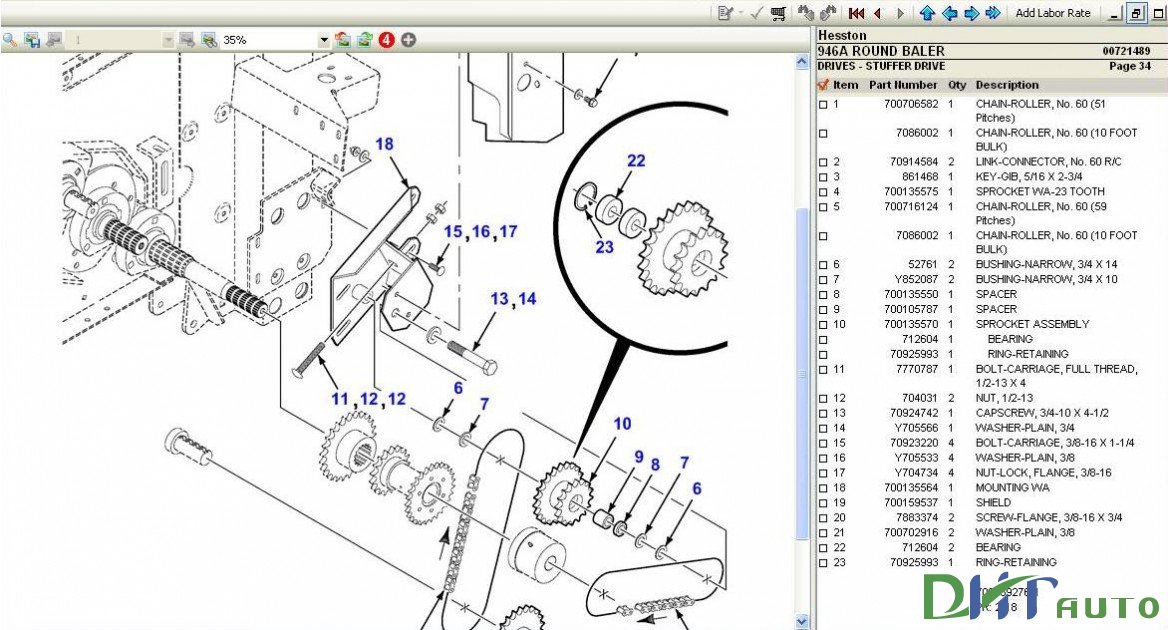Check the box for item 1 CHAIN-ROLLER

click(x=823, y=105)
